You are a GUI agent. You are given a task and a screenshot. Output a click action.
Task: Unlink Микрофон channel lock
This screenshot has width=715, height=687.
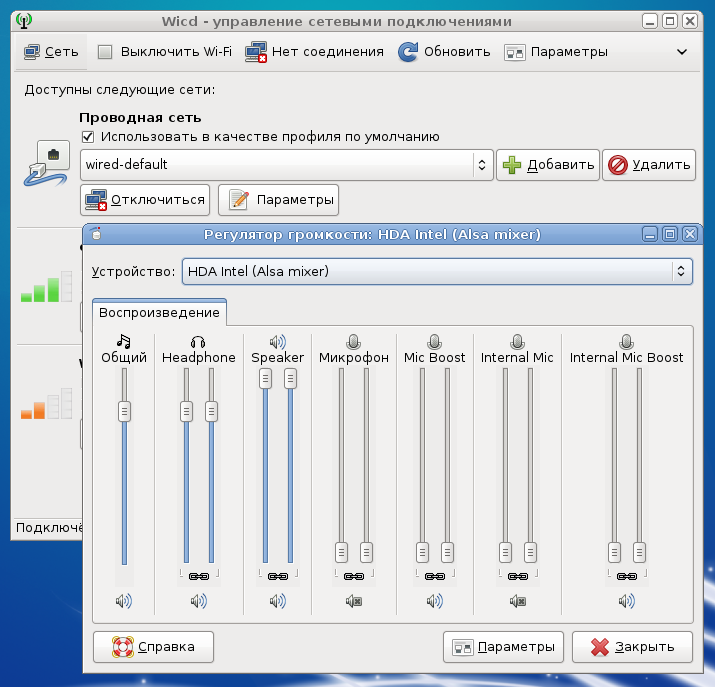[x=354, y=576]
